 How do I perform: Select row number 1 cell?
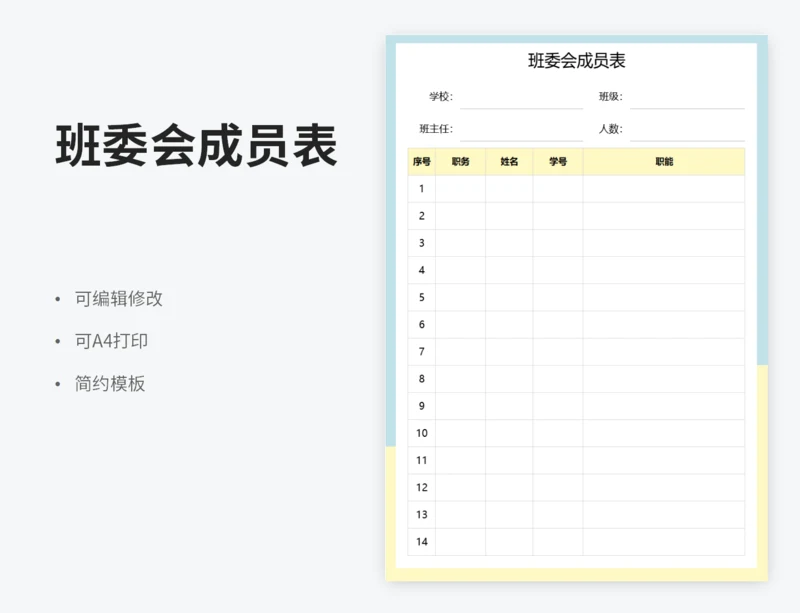[x=421, y=189]
